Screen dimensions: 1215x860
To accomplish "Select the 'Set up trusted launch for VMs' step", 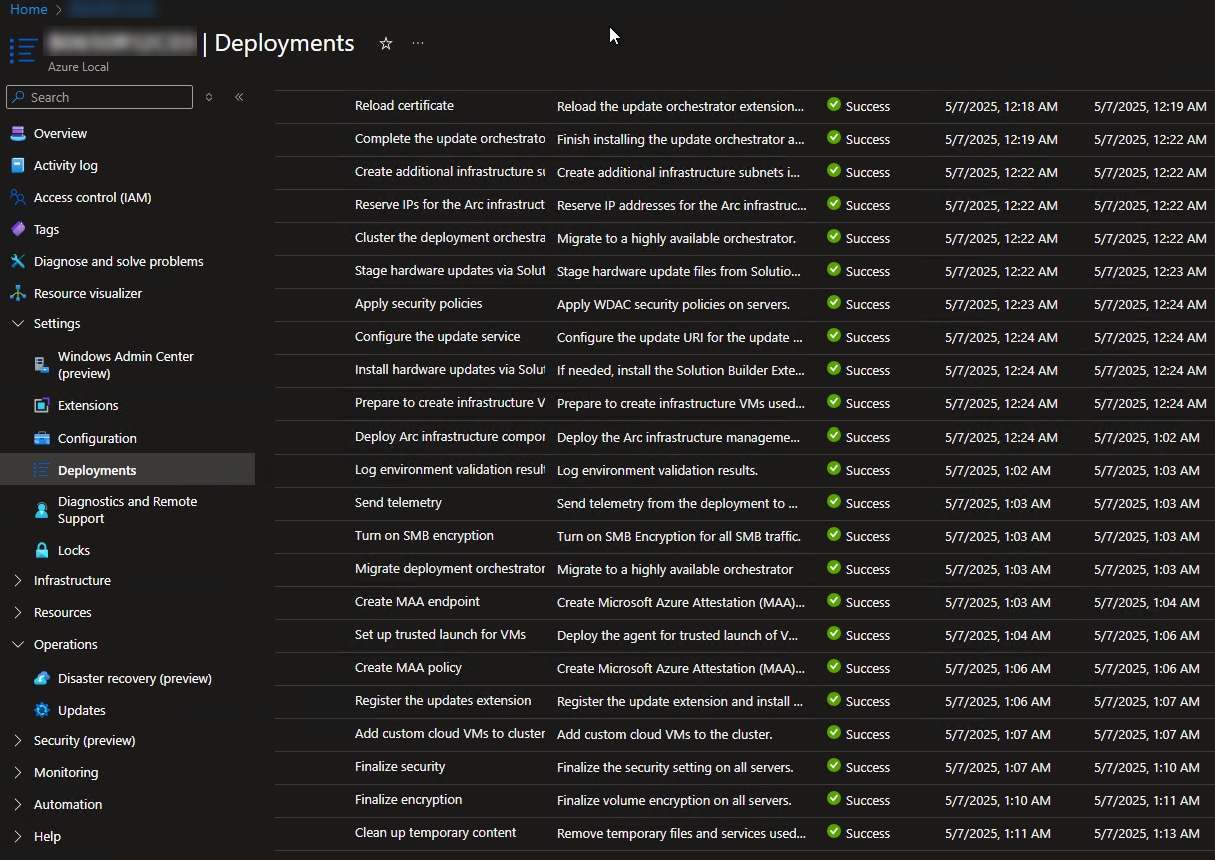I will pos(440,635).
